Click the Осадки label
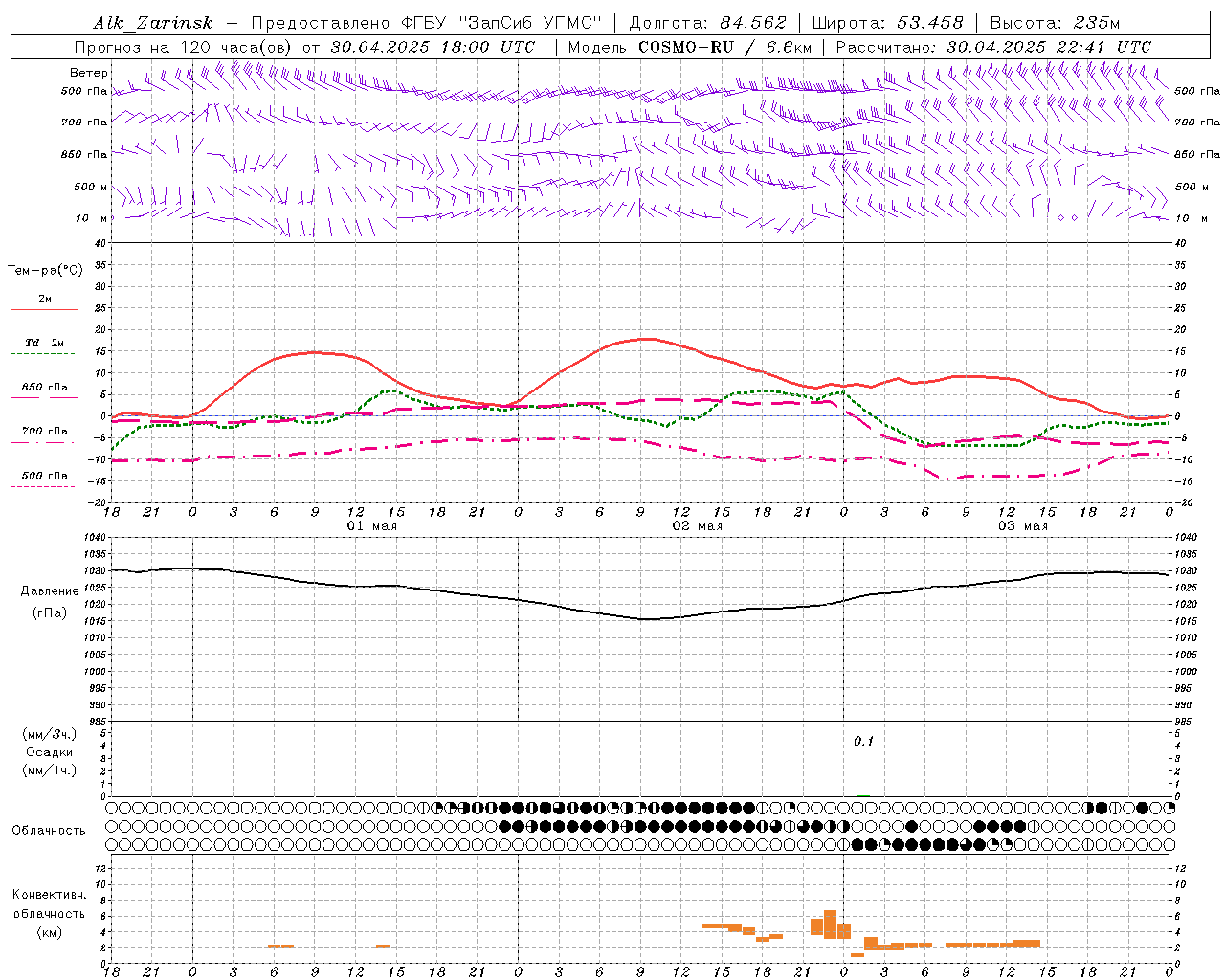The image size is (1225, 980). 50,752
